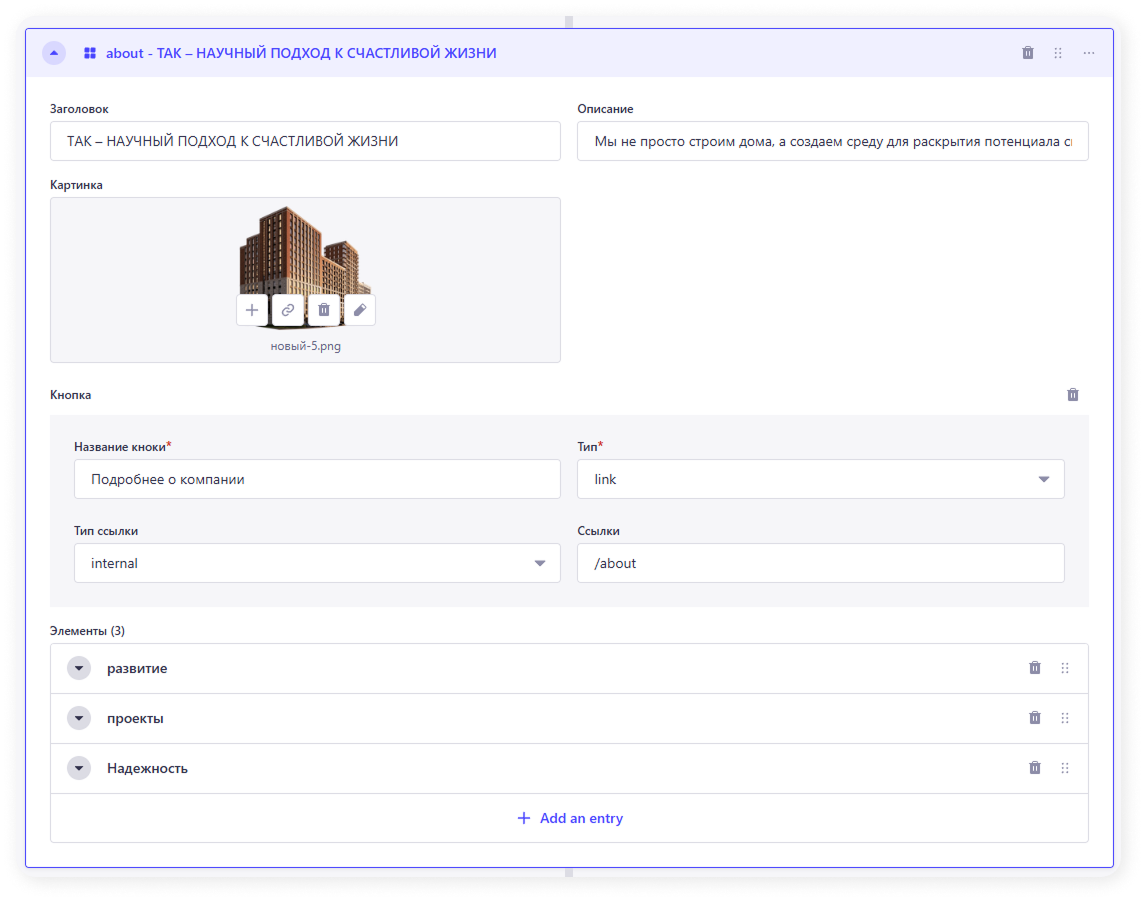
Task: Open the Тип ссылки dropdown showing internal
Action: (x=317, y=563)
